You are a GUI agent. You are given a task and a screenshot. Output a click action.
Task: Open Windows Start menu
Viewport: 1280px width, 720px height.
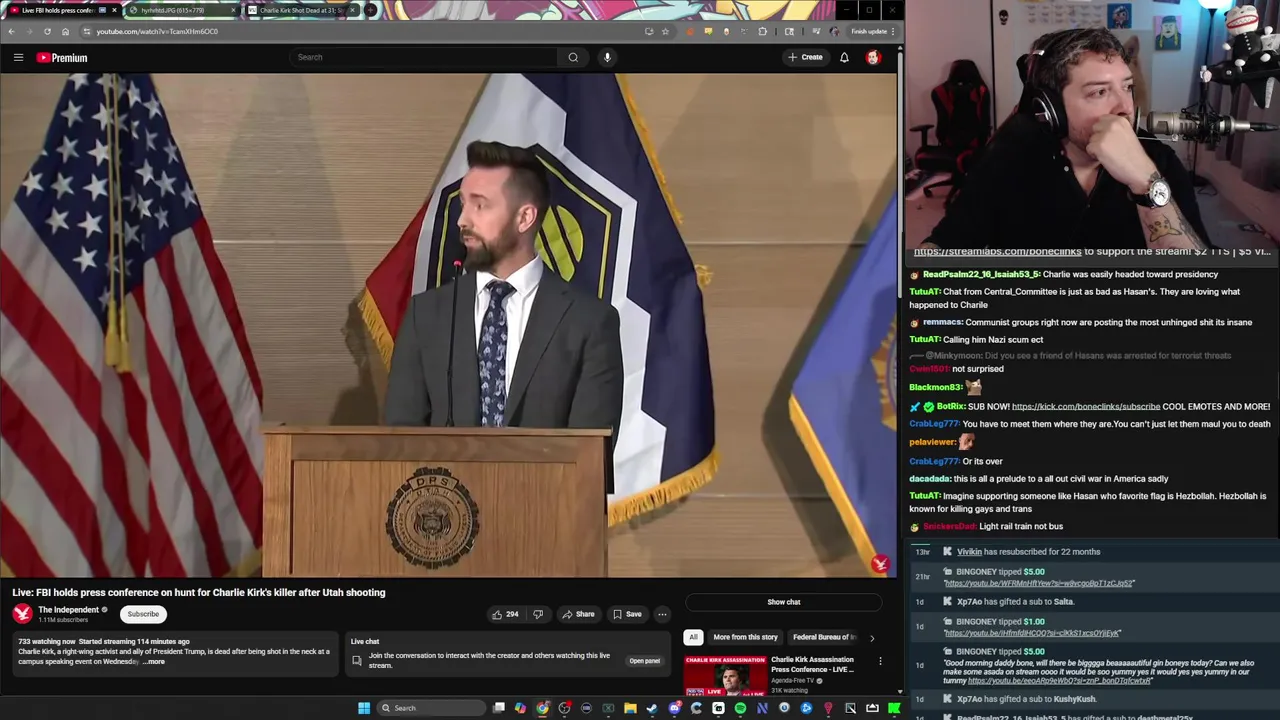click(x=364, y=708)
